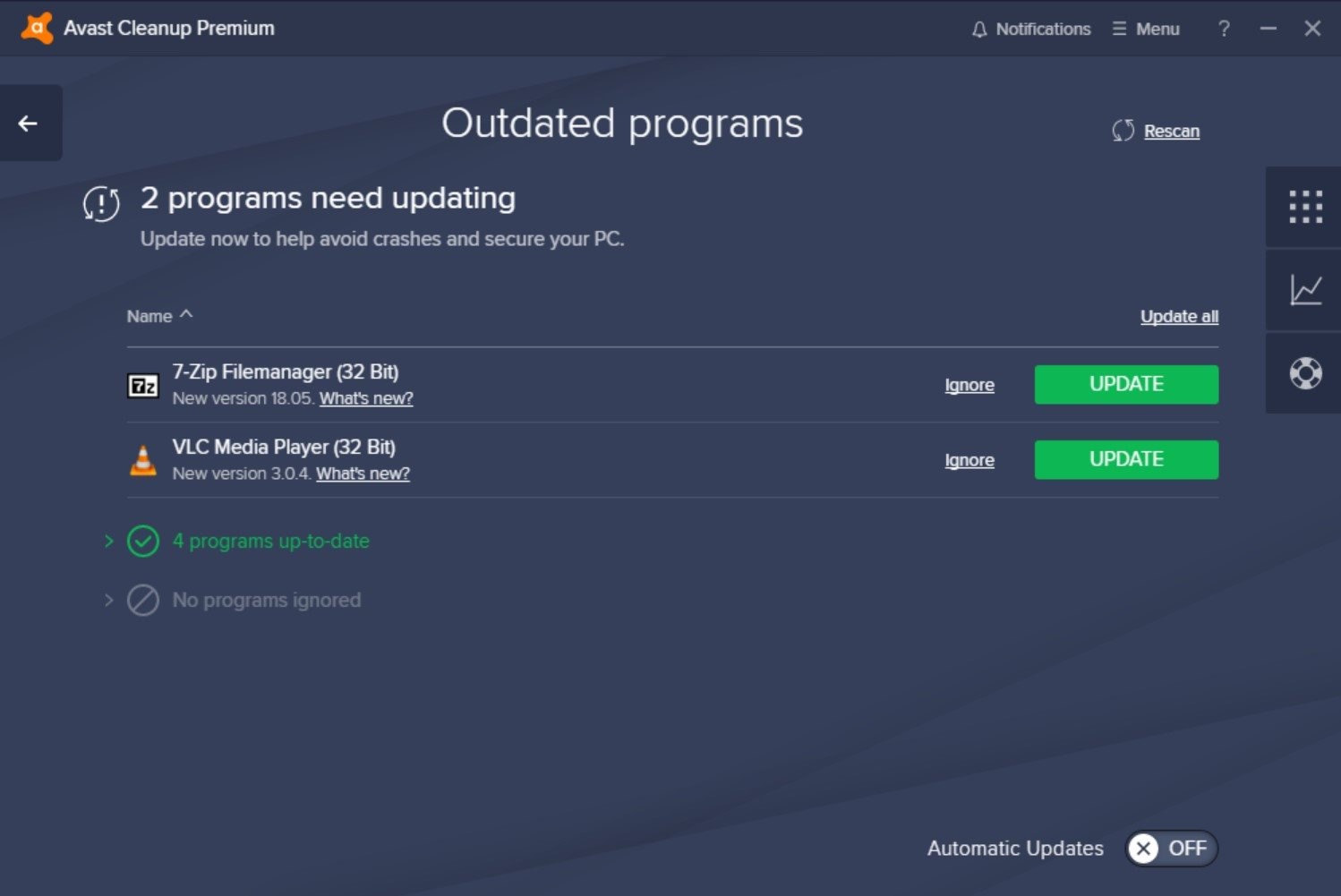This screenshot has height=896, width=1341.
Task: Turn on Automatic Updates
Action: click(1171, 849)
